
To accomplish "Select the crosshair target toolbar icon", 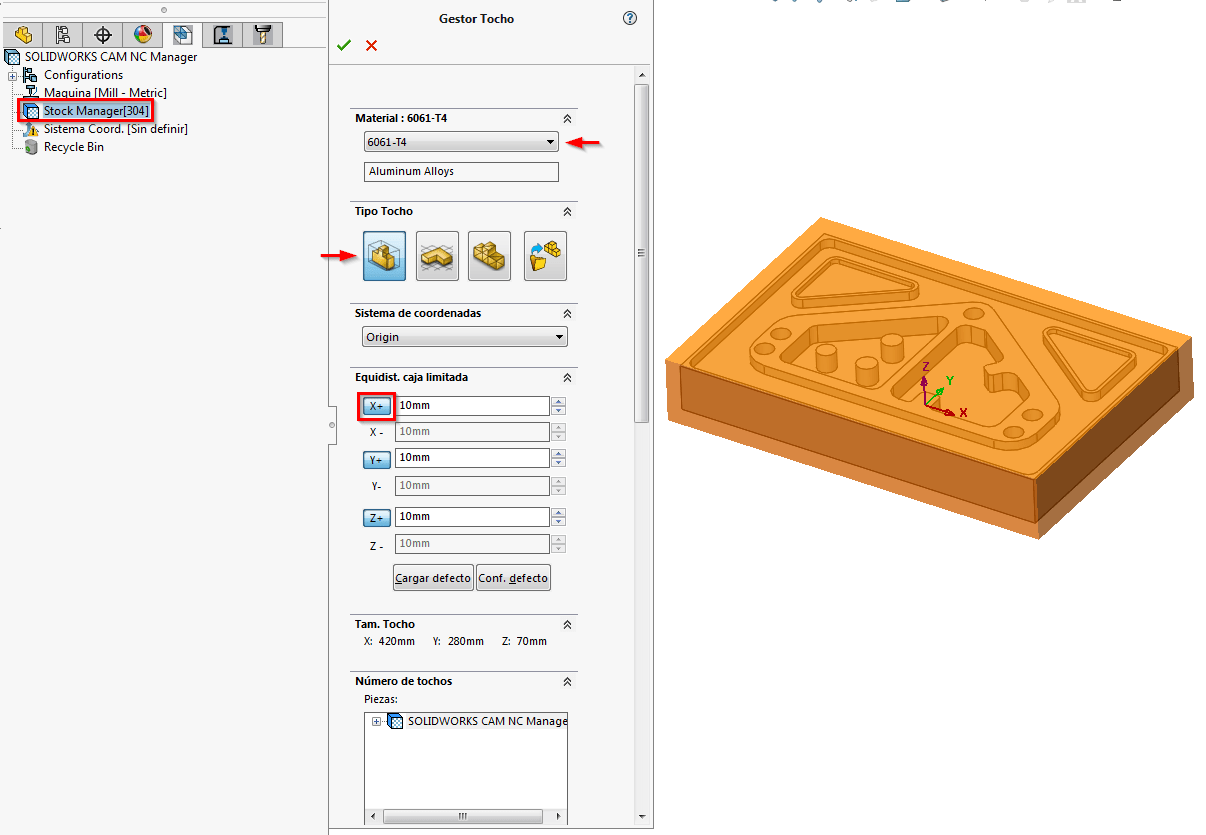I will point(101,34).
